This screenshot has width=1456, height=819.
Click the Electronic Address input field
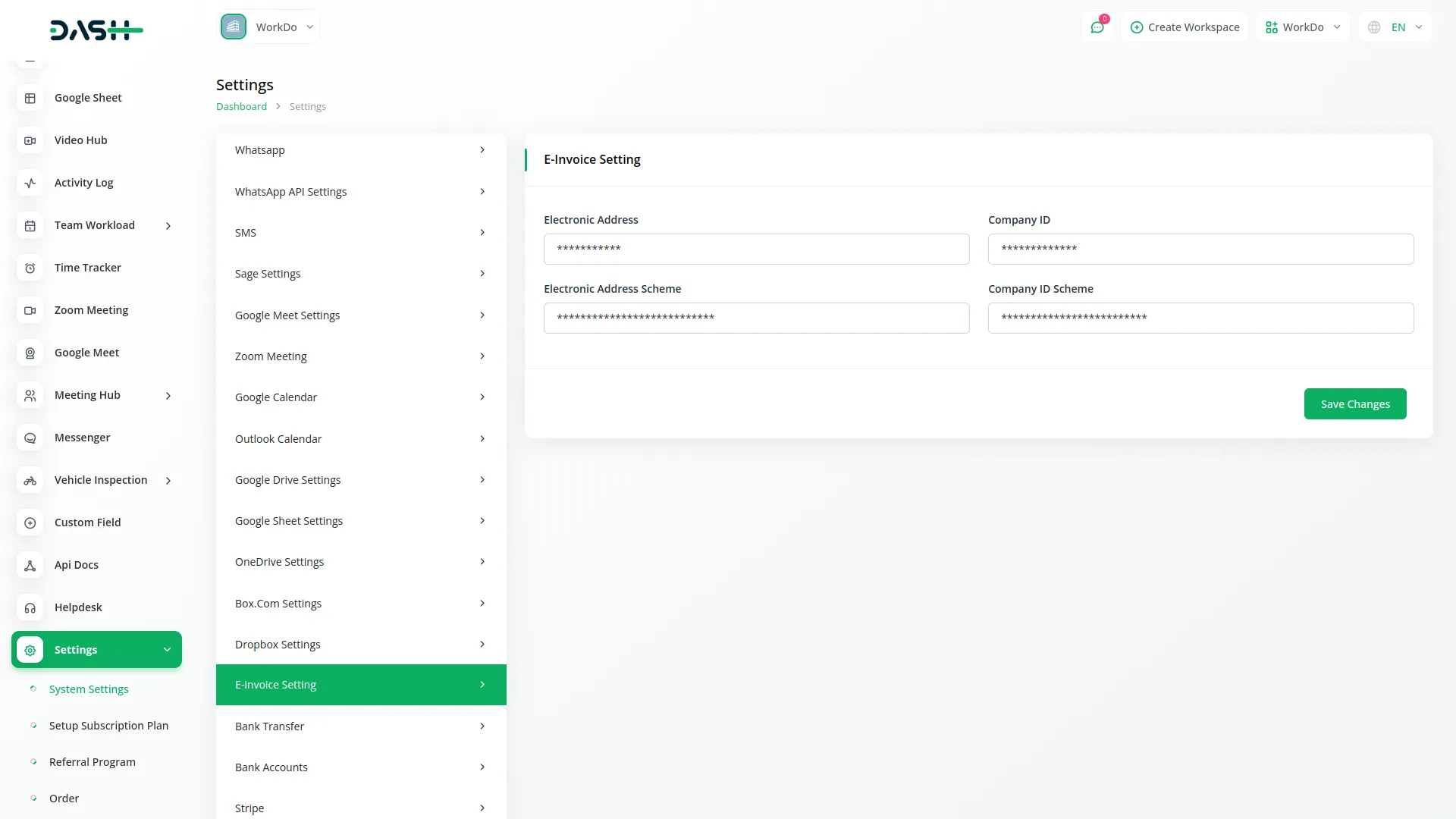(756, 249)
